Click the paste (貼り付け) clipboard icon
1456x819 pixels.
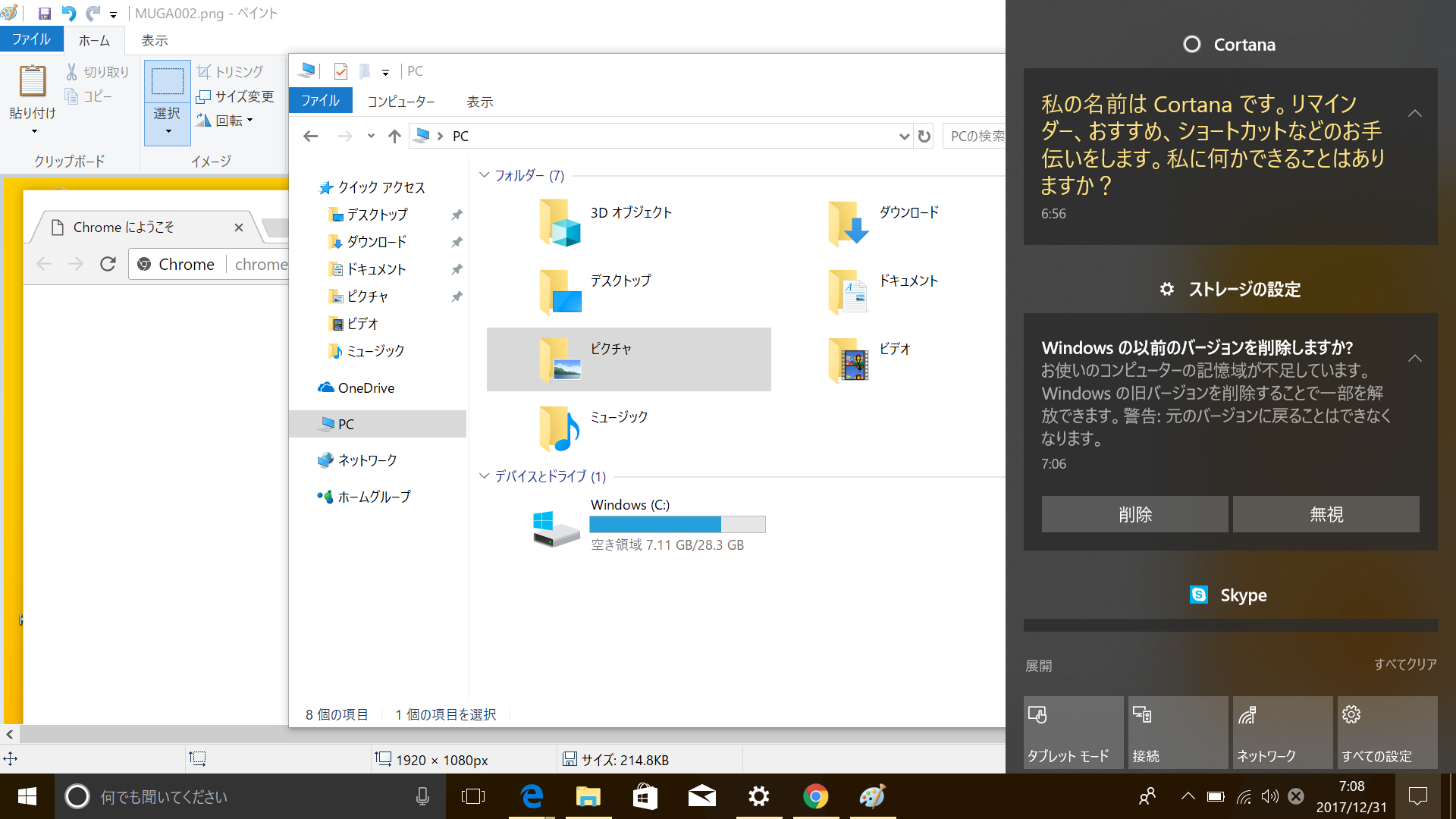(x=33, y=82)
